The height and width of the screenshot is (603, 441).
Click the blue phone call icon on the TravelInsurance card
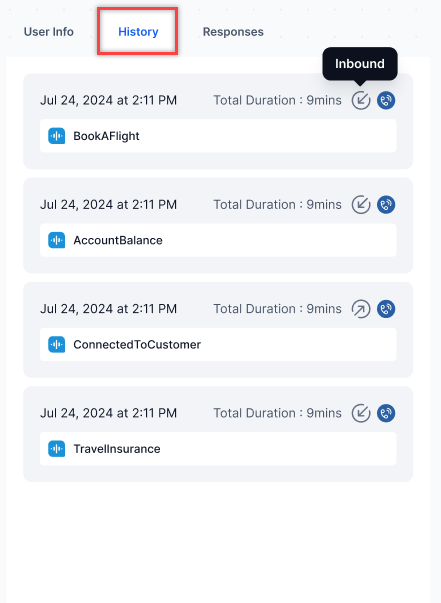tap(386, 413)
